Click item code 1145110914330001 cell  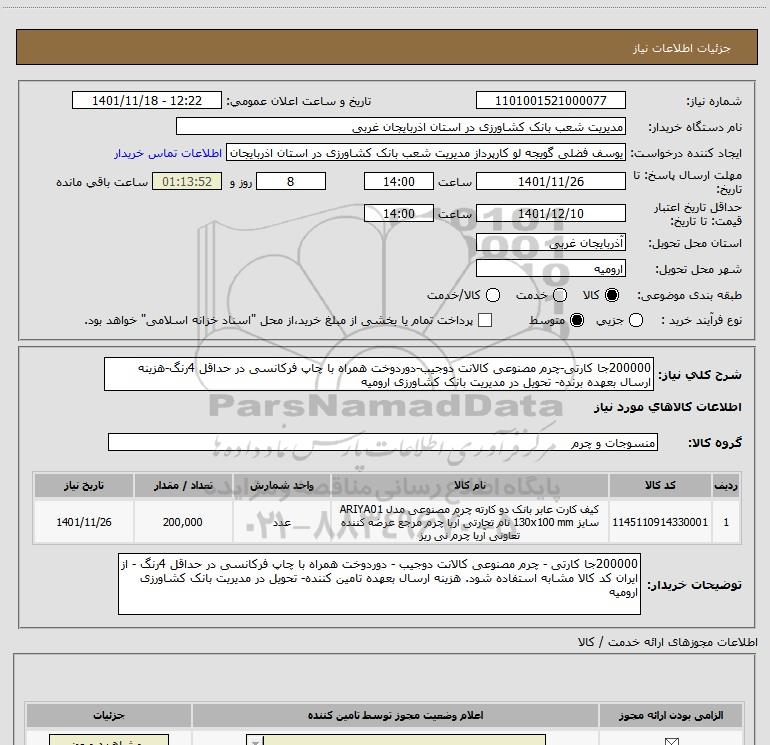tap(660, 522)
